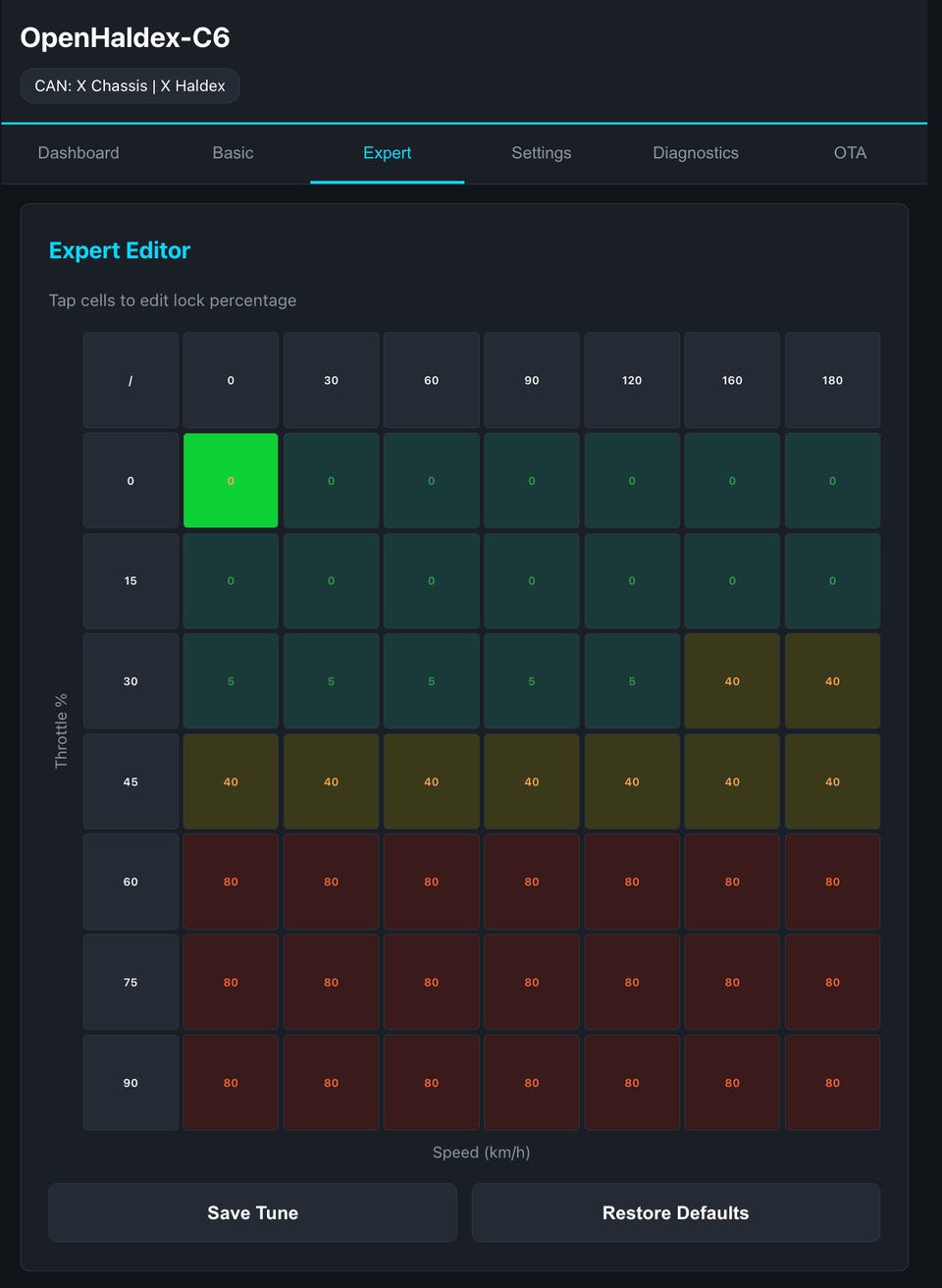
Task: Edit the 80 cell at throttle 90, speed 180
Action: 832,1082
